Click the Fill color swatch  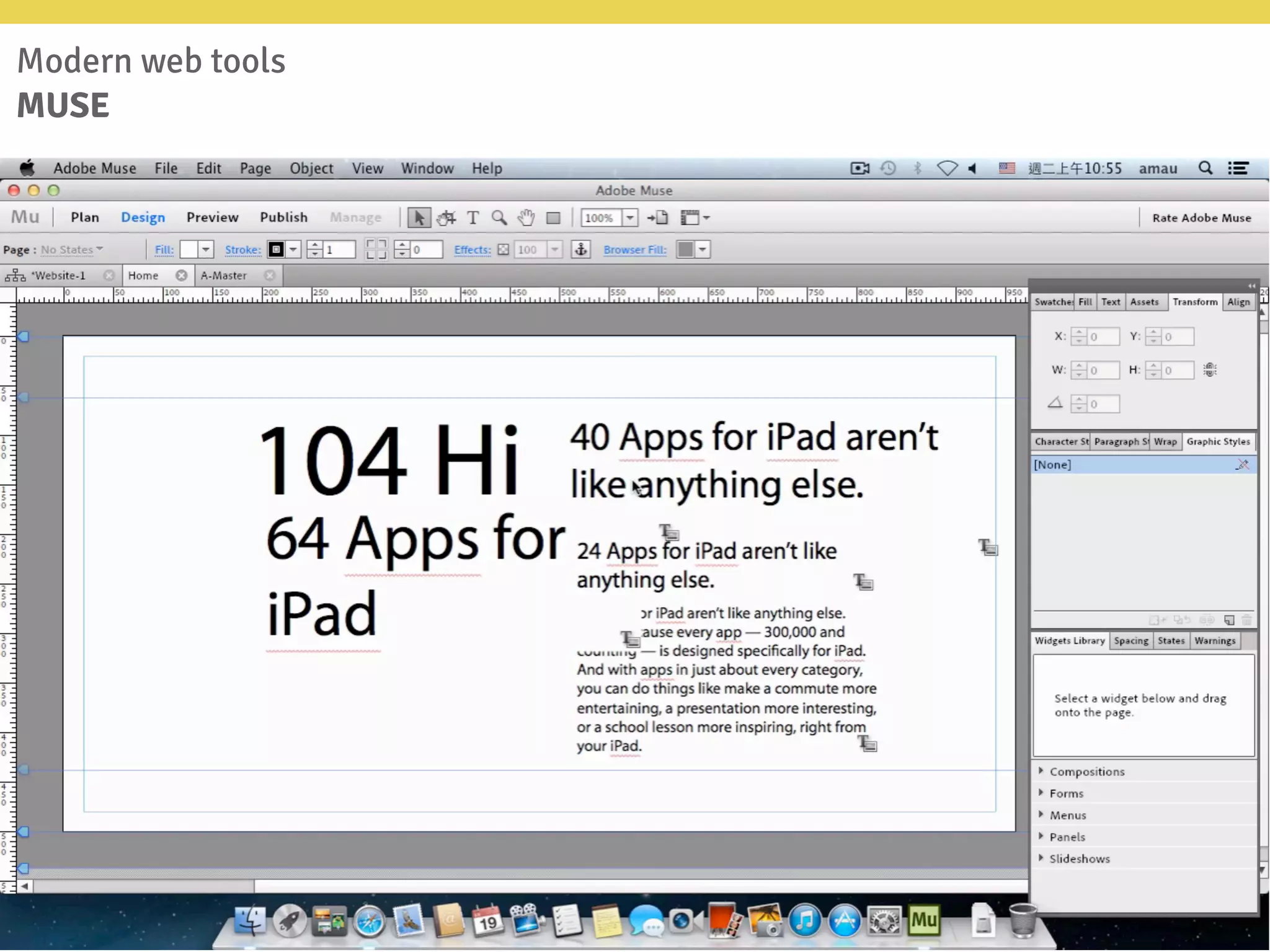[x=189, y=250]
